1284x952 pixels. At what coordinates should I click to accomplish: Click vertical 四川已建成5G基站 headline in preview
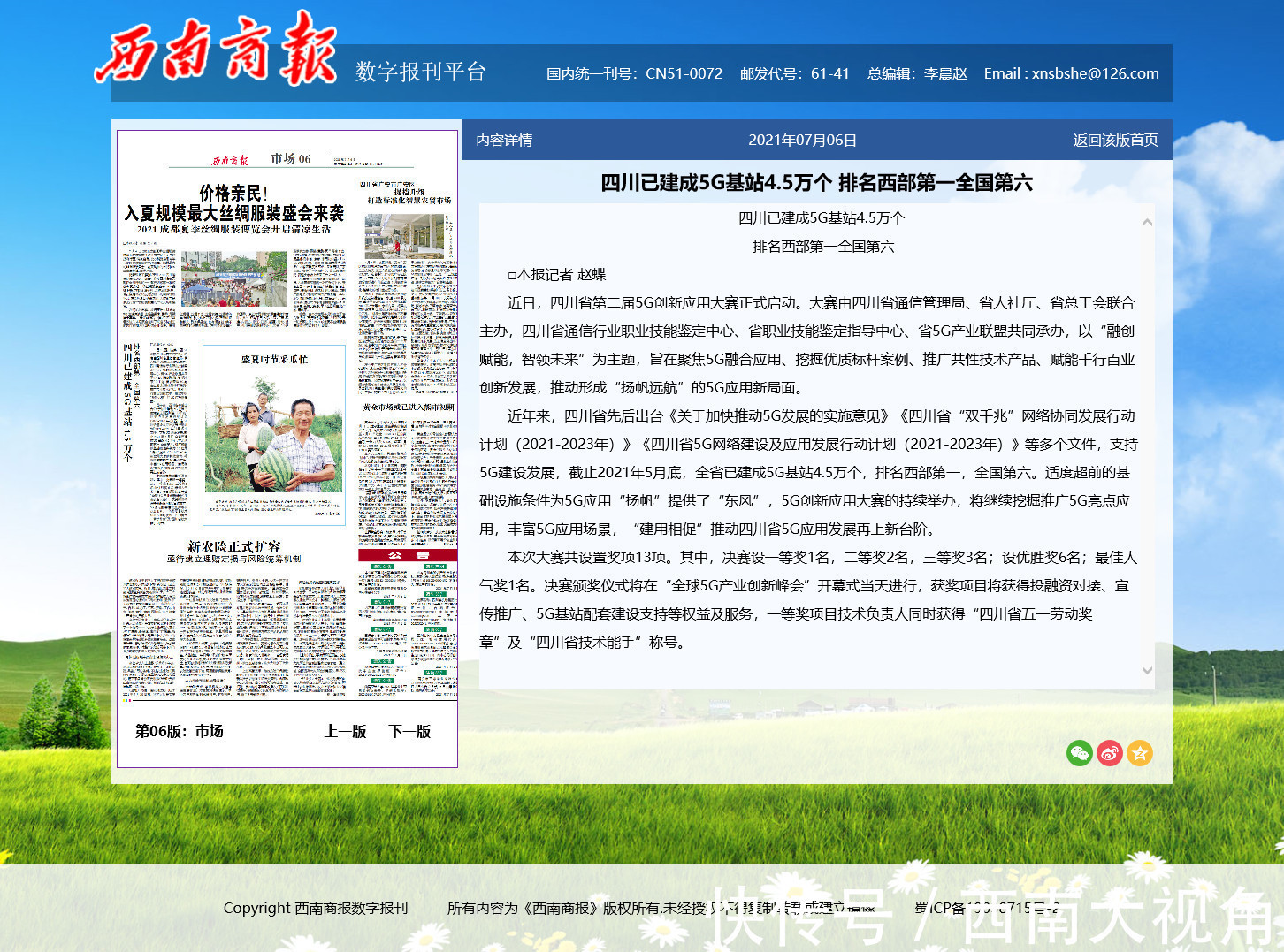tap(128, 403)
